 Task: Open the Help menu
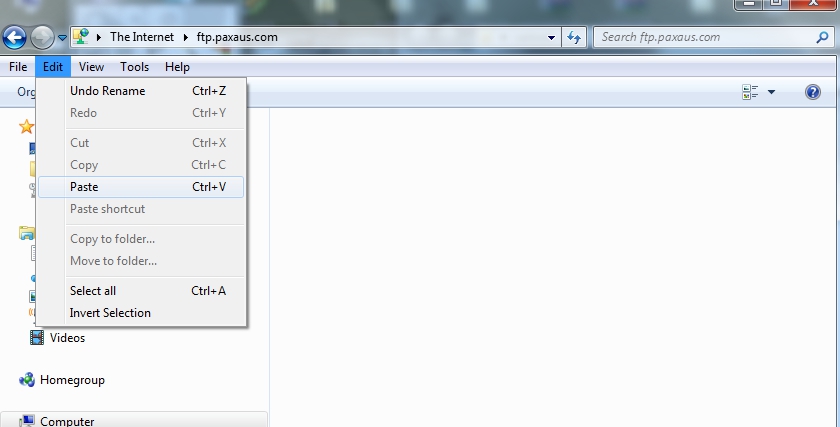[x=177, y=67]
